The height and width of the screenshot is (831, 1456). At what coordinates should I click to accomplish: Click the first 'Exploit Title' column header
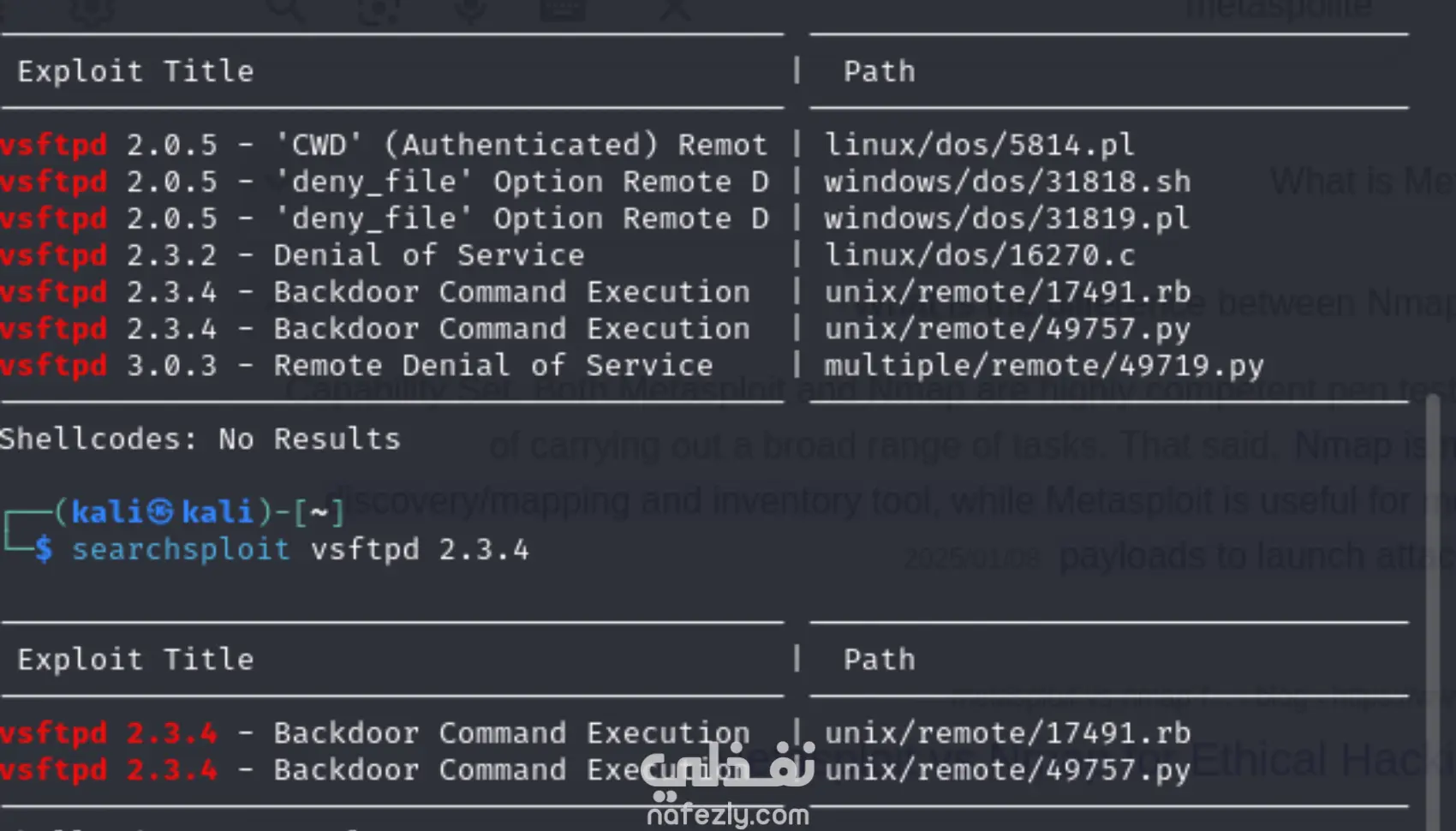click(x=135, y=71)
